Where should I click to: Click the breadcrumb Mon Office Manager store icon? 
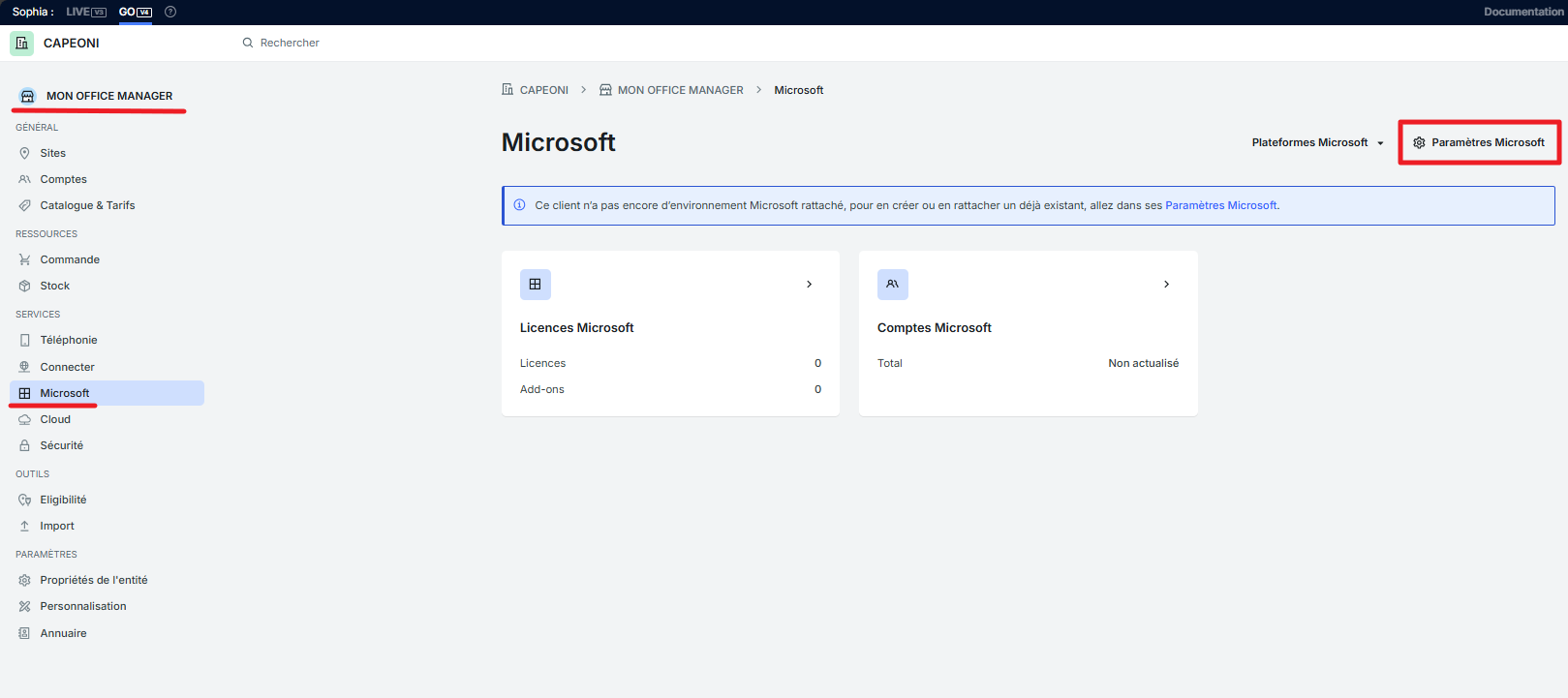[x=605, y=90]
